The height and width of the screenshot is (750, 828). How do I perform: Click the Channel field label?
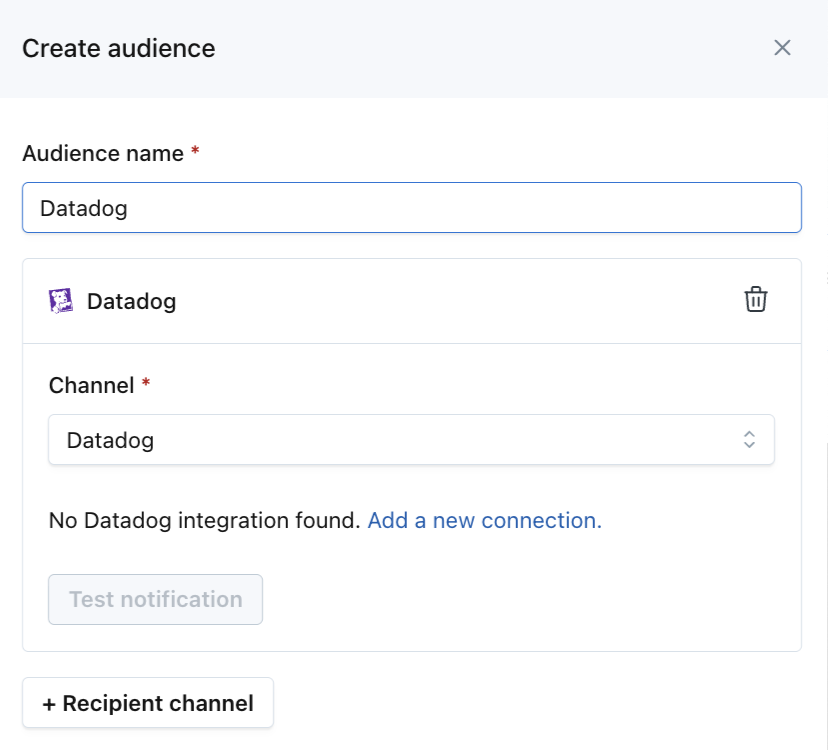click(91, 385)
